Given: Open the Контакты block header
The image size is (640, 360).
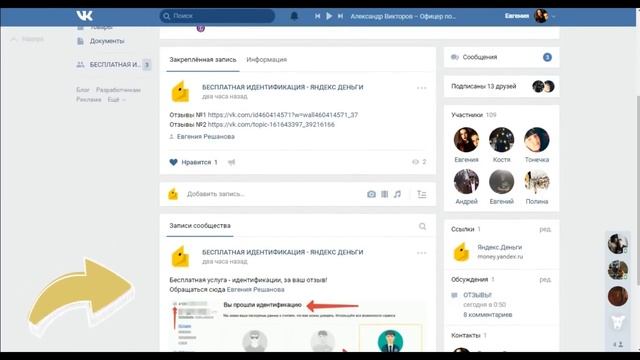Looking at the screenshot, I should click(x=469, y=336).
